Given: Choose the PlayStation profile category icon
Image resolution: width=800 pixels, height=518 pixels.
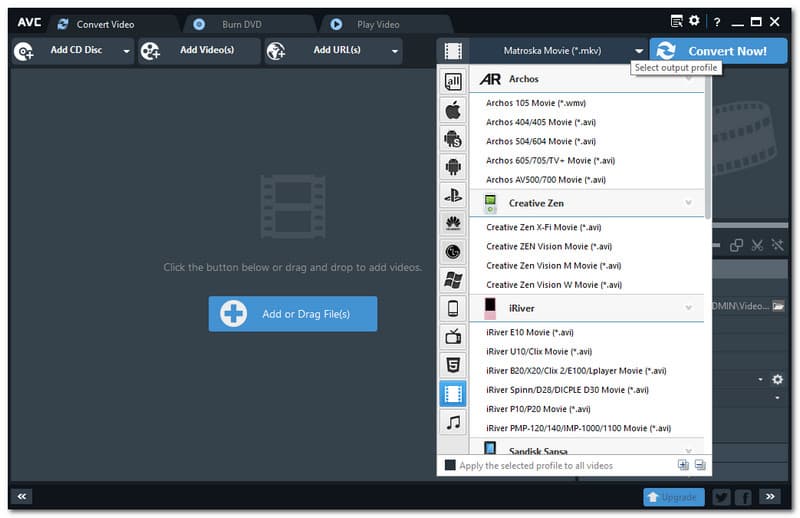Looking at the screenshot, I should tap(453, 195).
